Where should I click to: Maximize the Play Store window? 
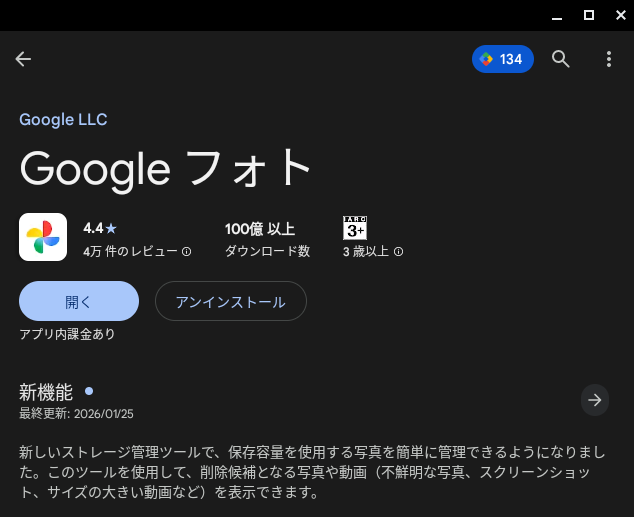tap(589, 14)
